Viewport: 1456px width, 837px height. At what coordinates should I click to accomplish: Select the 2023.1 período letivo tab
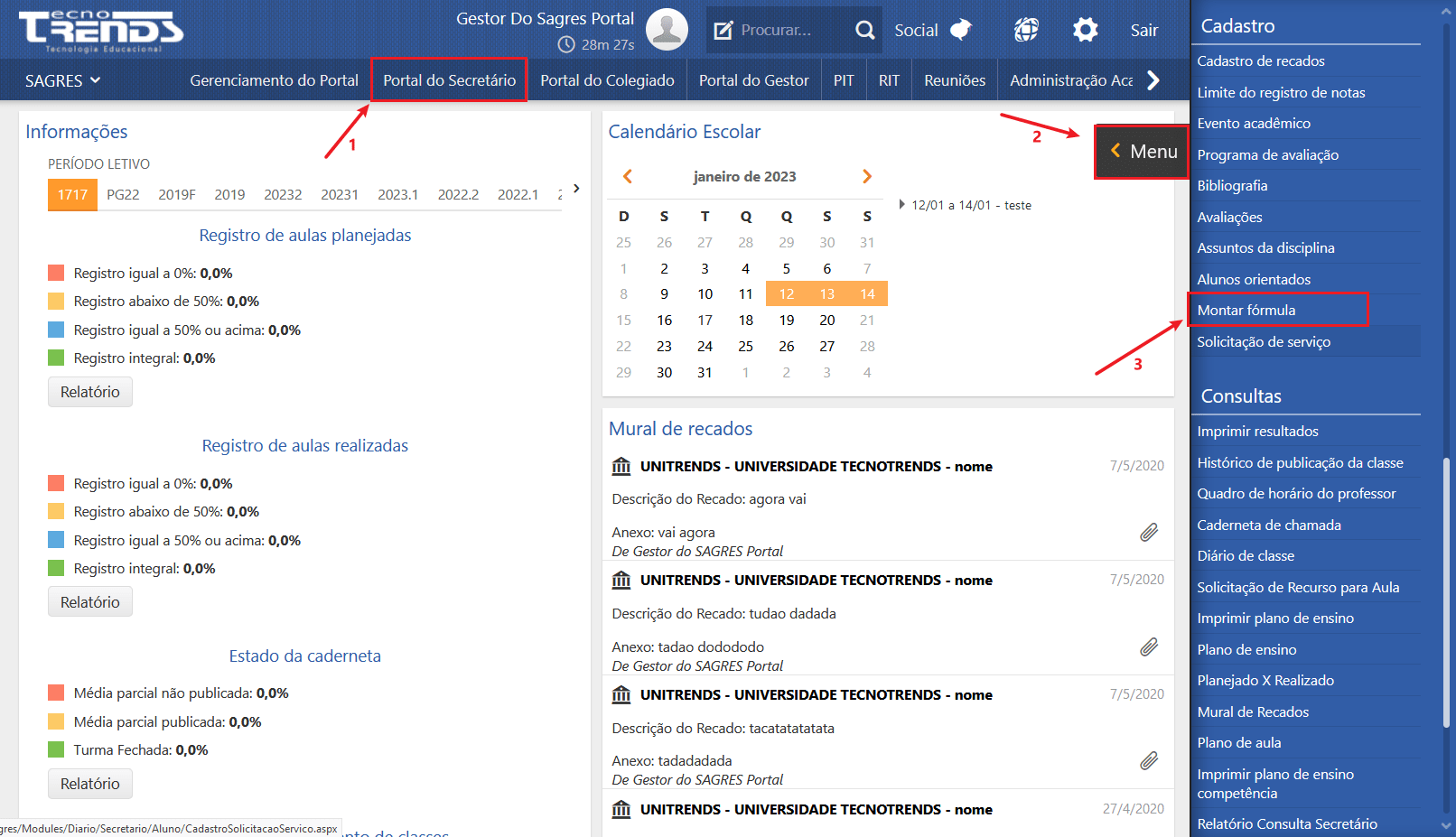[397, 194]
